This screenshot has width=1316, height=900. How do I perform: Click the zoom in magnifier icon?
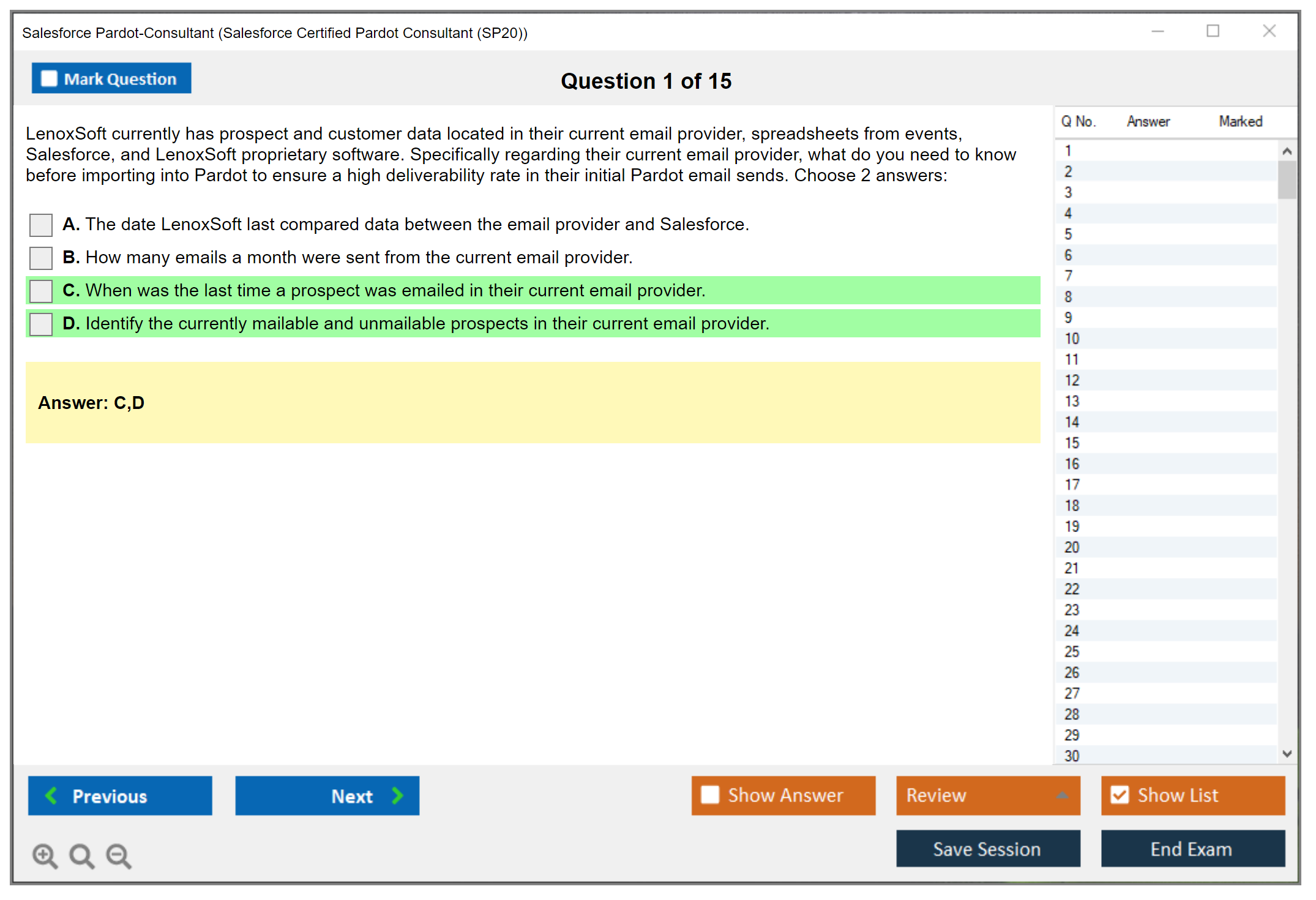click(45, 855)
